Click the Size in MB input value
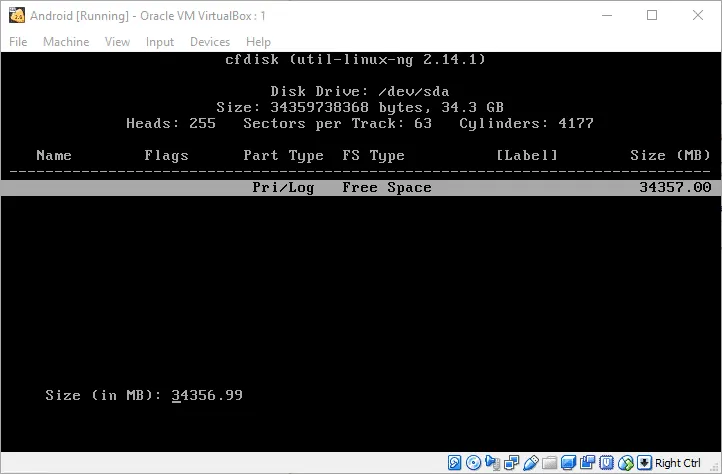Screen dimensions: 722x474 [207, 395]
